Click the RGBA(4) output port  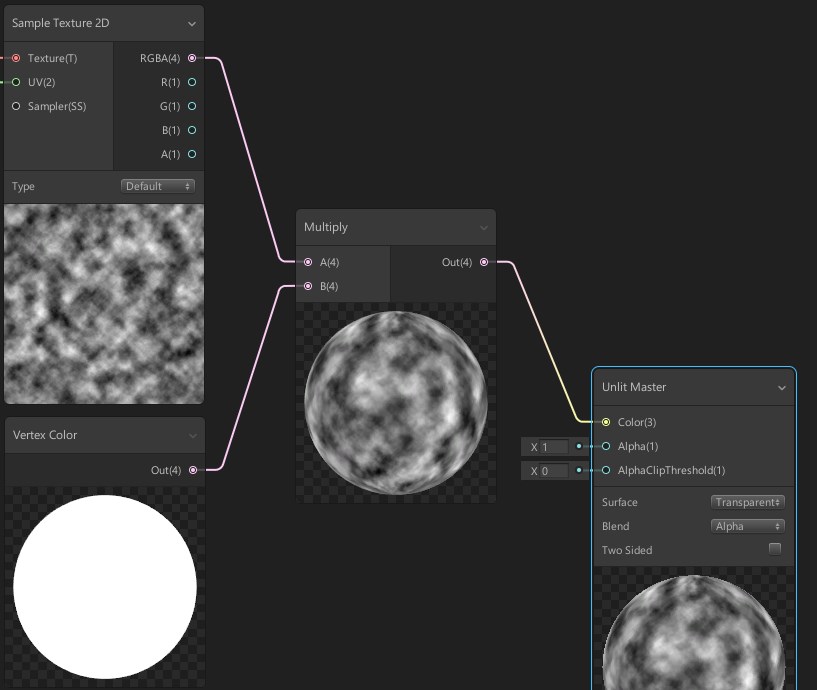pos(192,58)
